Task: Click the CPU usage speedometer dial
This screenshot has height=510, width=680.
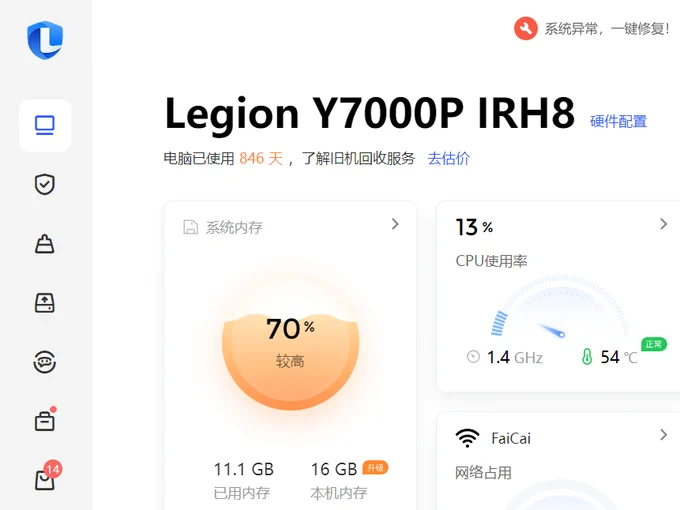Action: (559, 307)
